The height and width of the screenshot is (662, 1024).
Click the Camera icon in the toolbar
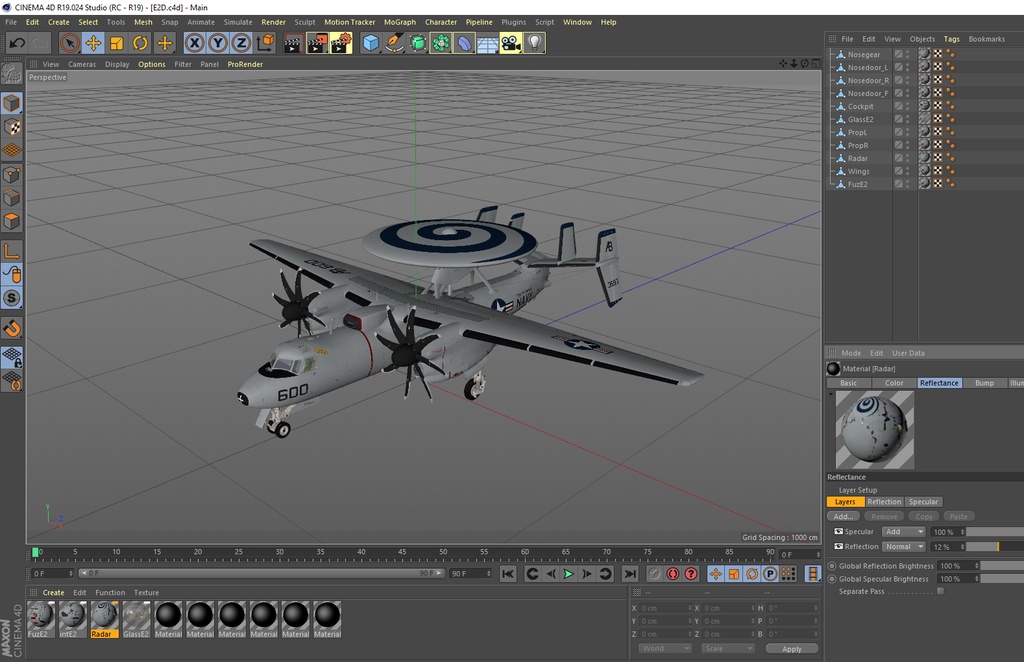509,43
